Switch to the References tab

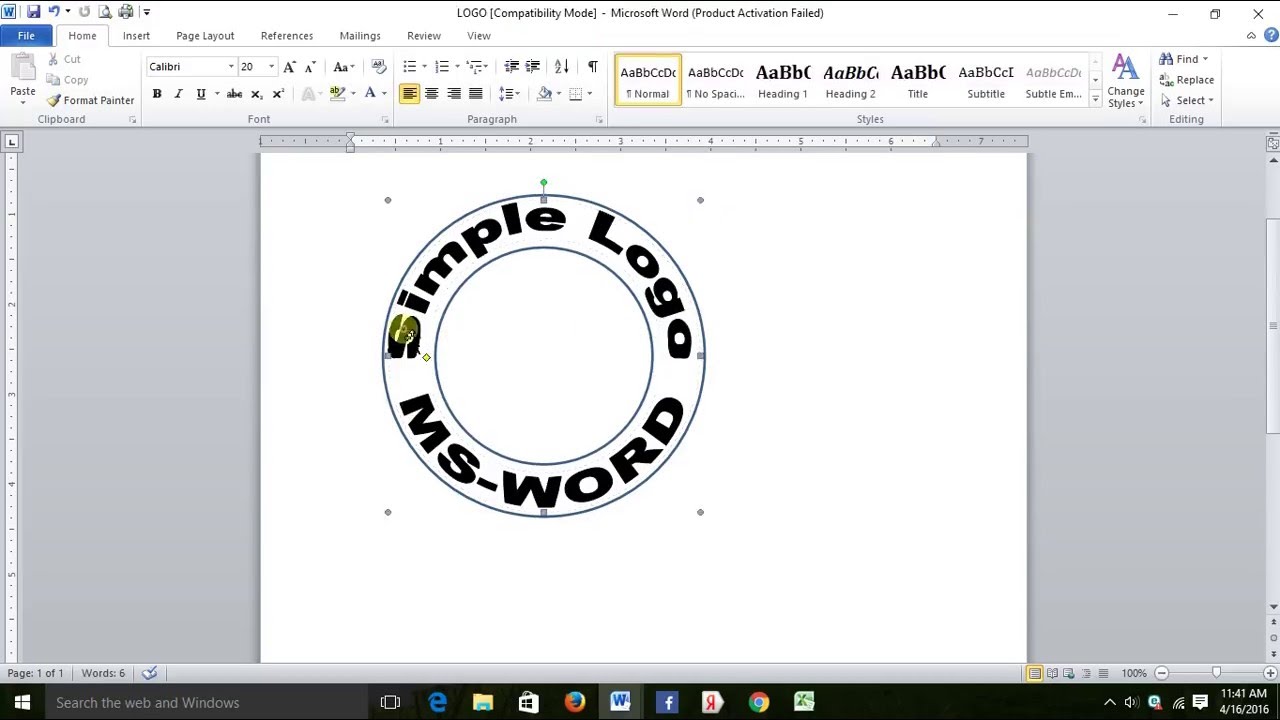[287, 36]
